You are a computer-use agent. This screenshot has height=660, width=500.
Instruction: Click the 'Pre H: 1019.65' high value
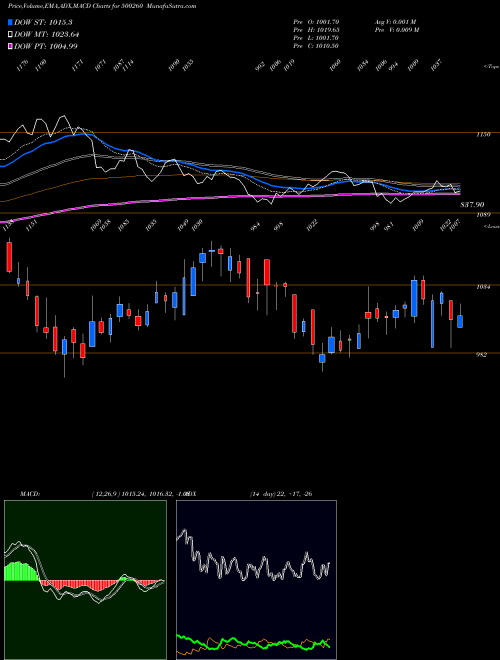316,30
